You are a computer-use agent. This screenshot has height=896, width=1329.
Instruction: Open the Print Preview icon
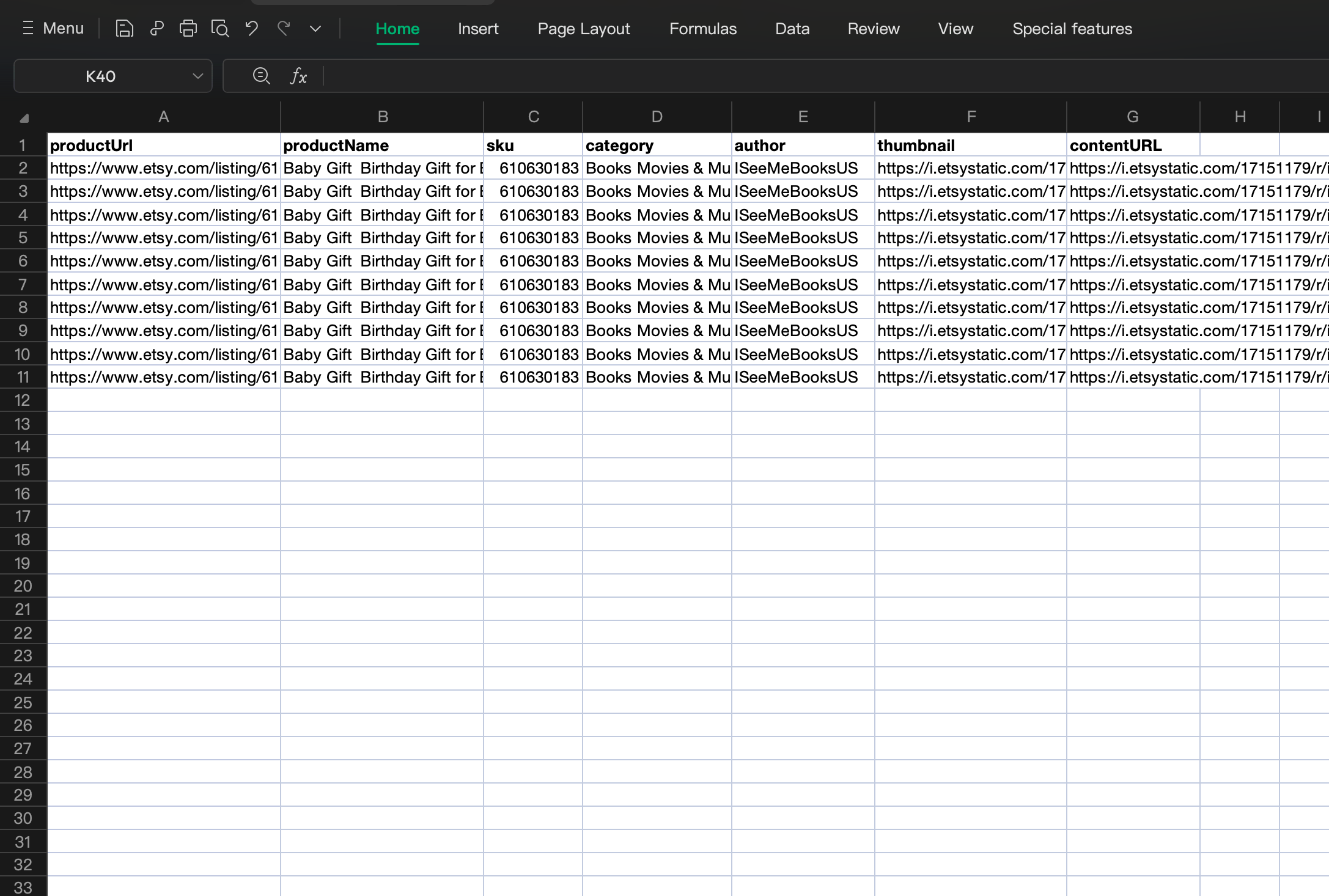click(x=220, y=29)
